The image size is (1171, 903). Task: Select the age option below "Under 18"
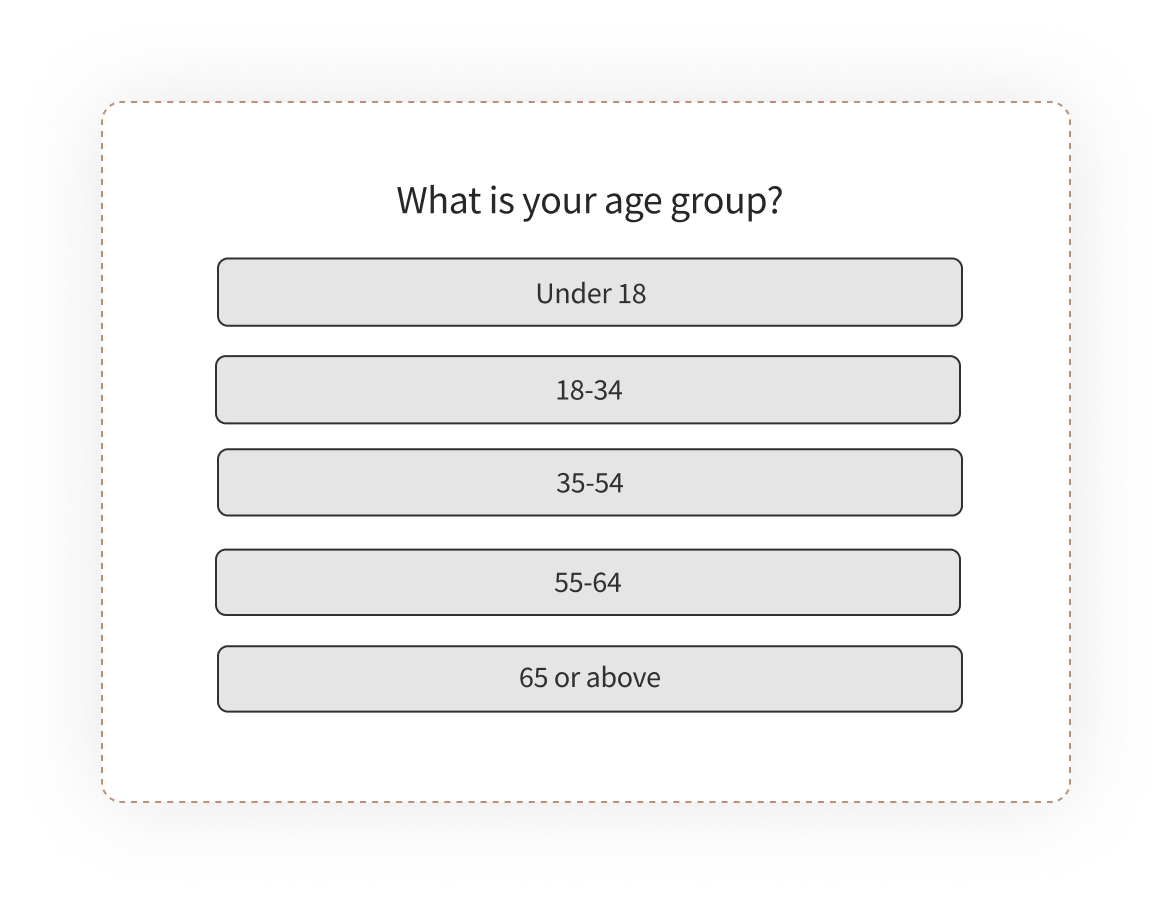click(x=587, y=389)
